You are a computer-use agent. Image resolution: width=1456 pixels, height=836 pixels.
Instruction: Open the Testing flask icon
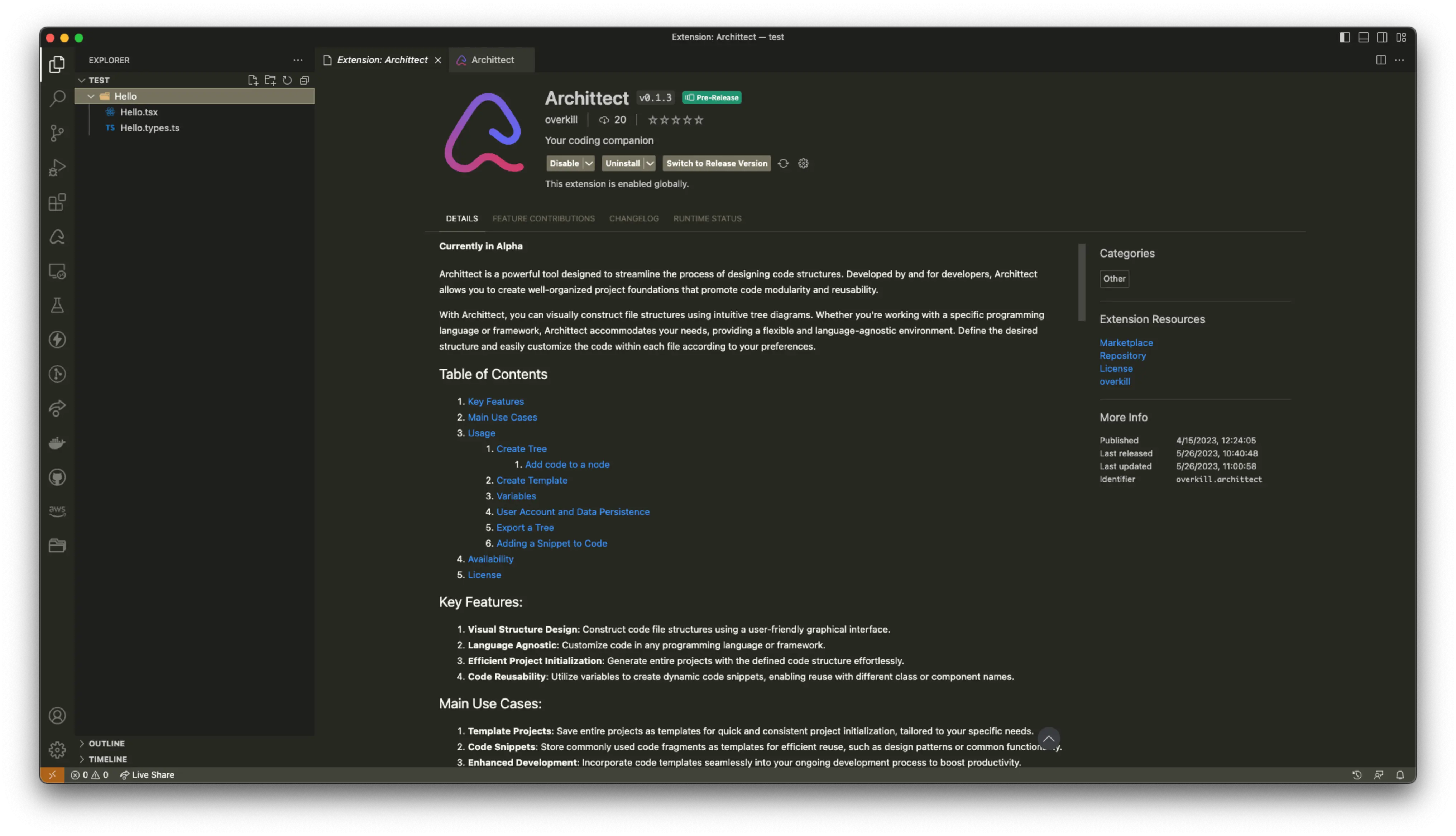pyautogui.click(x=57, y=306)
